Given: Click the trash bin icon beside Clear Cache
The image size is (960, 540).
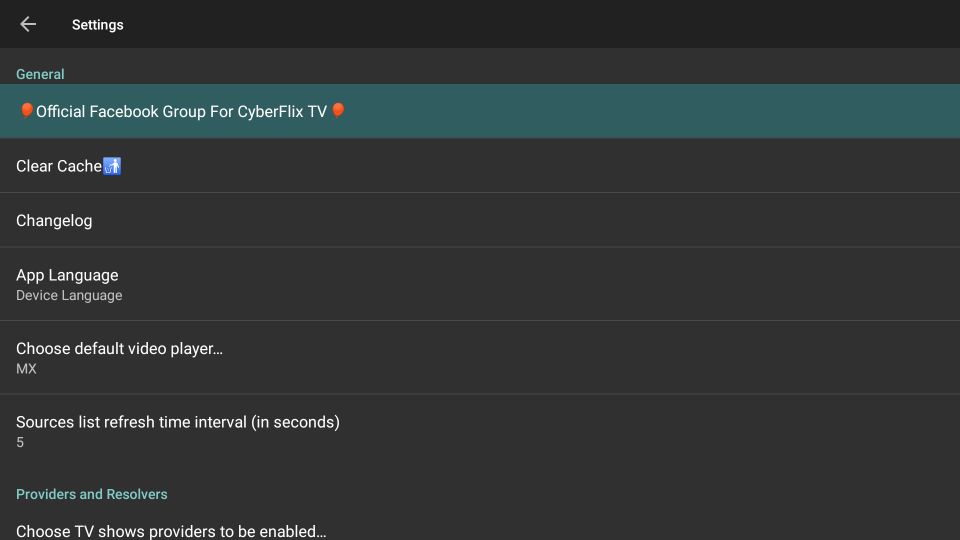Looking at the screenshot, I should pos(112,166).
